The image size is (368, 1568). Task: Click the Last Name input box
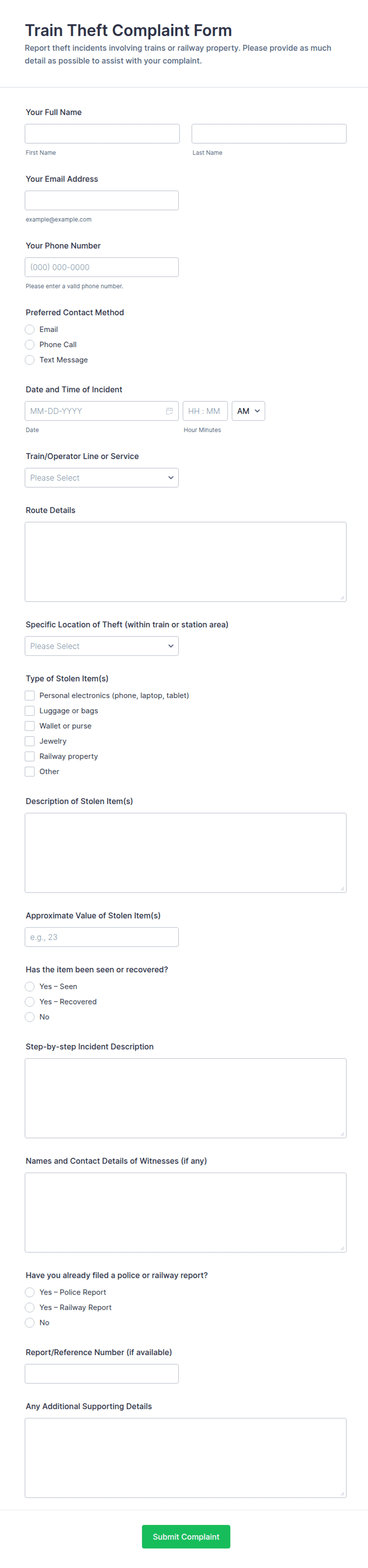point(269,134)
